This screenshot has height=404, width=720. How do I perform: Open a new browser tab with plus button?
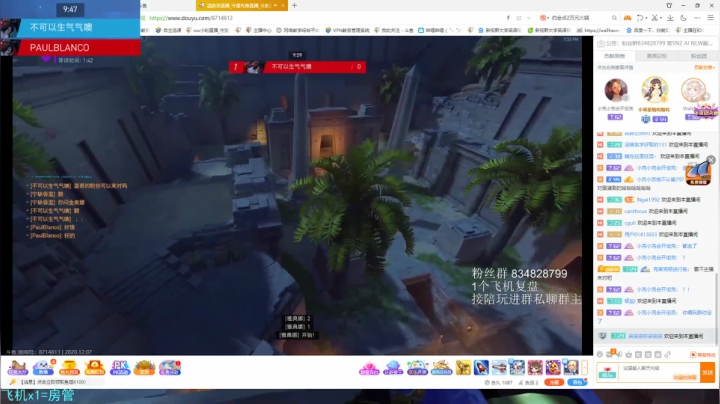click(x=294, y=6)
